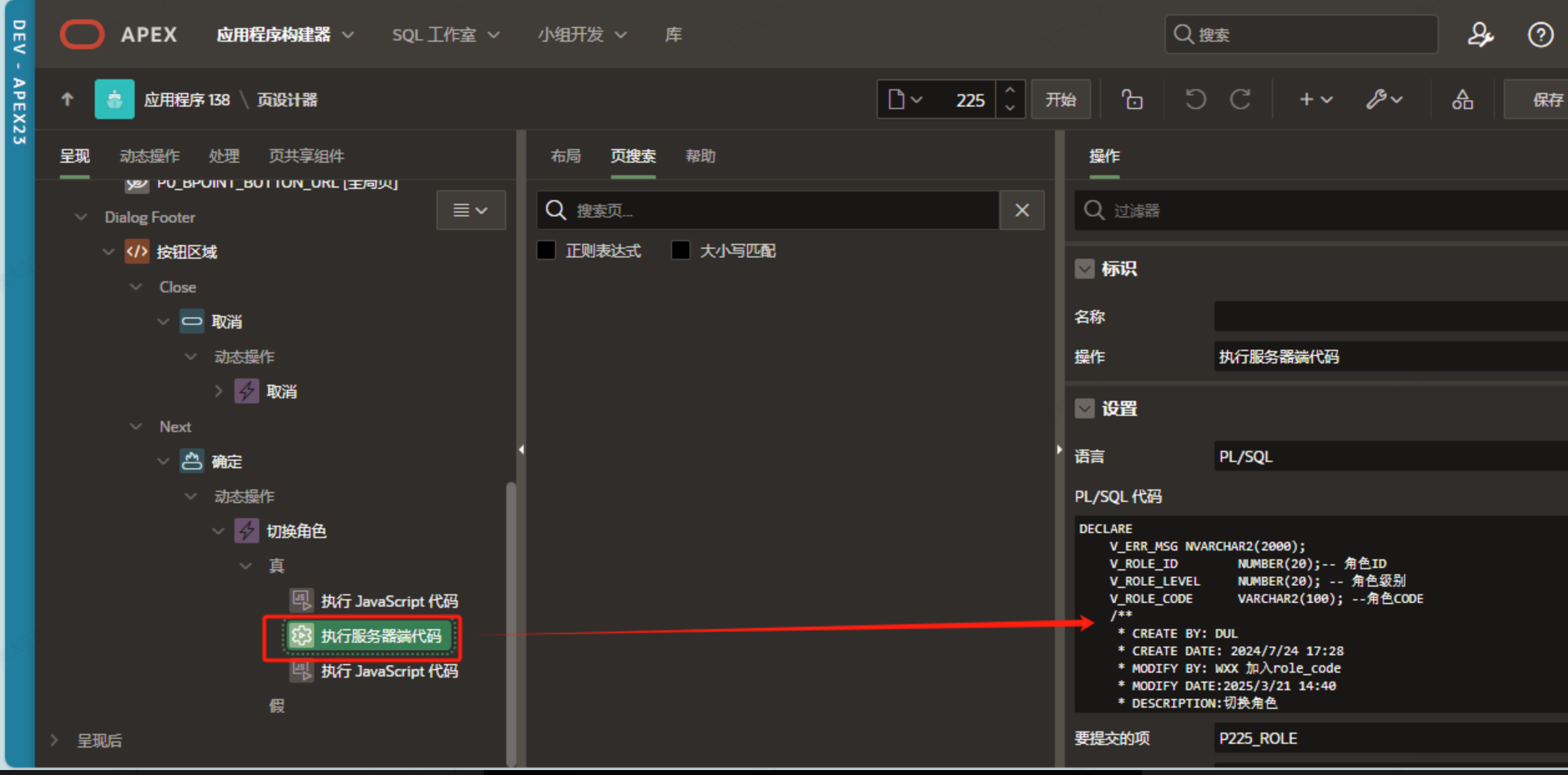1568x775 pixels.
Task: Open the wrench utilities dropdown
Action: coord(1383,100)
